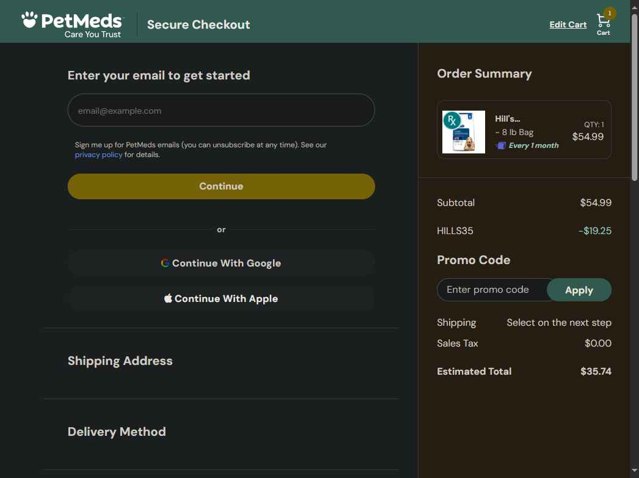Click the HILLS35 discount code label
The image size is (639, 478).
click(x=455, y=231)
